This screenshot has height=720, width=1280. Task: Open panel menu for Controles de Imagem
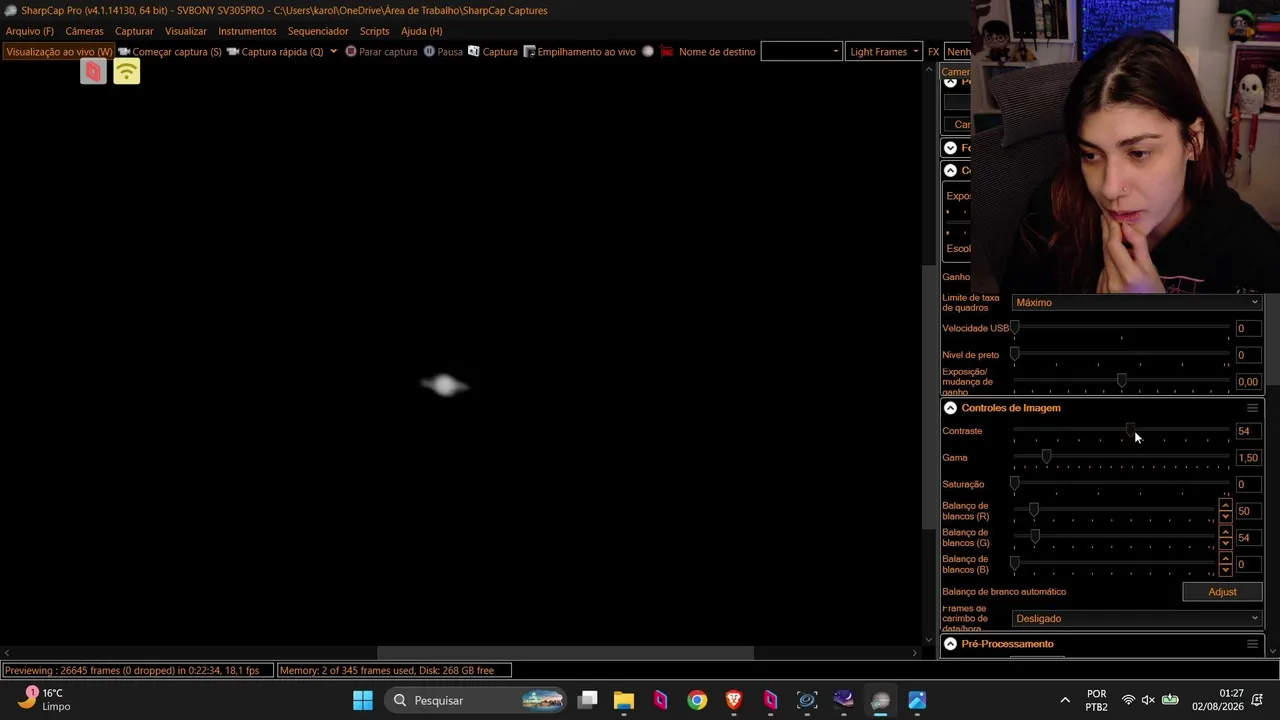(1252, 408)
